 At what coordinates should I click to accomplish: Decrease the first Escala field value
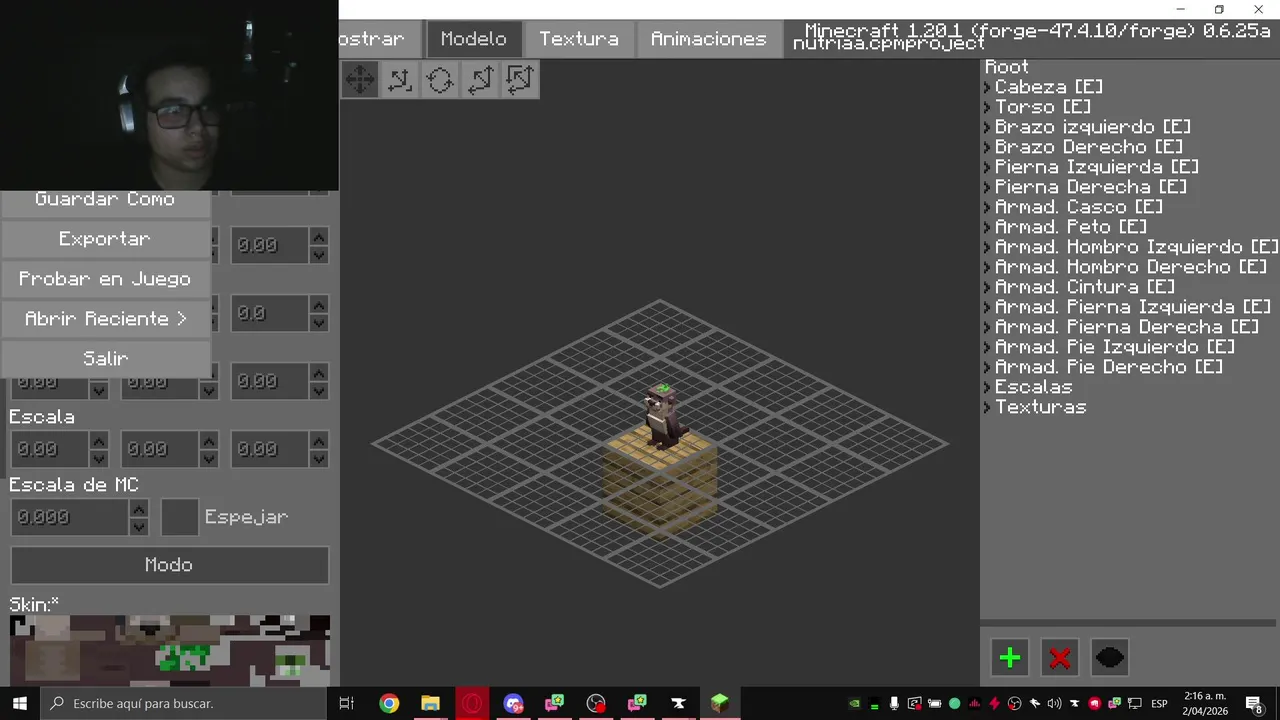coord(99,458)
